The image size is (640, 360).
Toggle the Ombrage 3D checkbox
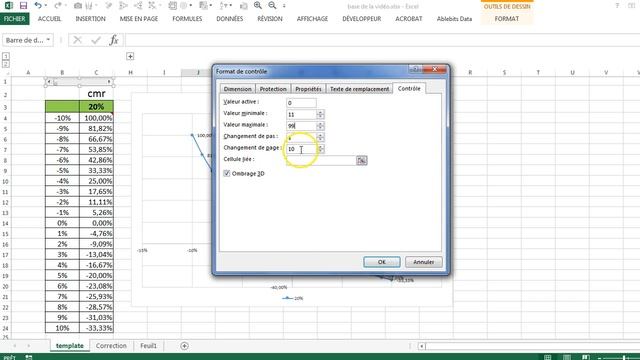point(227,173)
